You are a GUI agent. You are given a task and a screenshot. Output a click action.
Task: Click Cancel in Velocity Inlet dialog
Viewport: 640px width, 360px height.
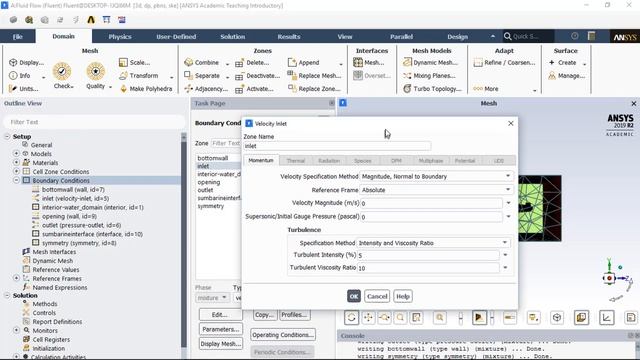pos(377,296)
